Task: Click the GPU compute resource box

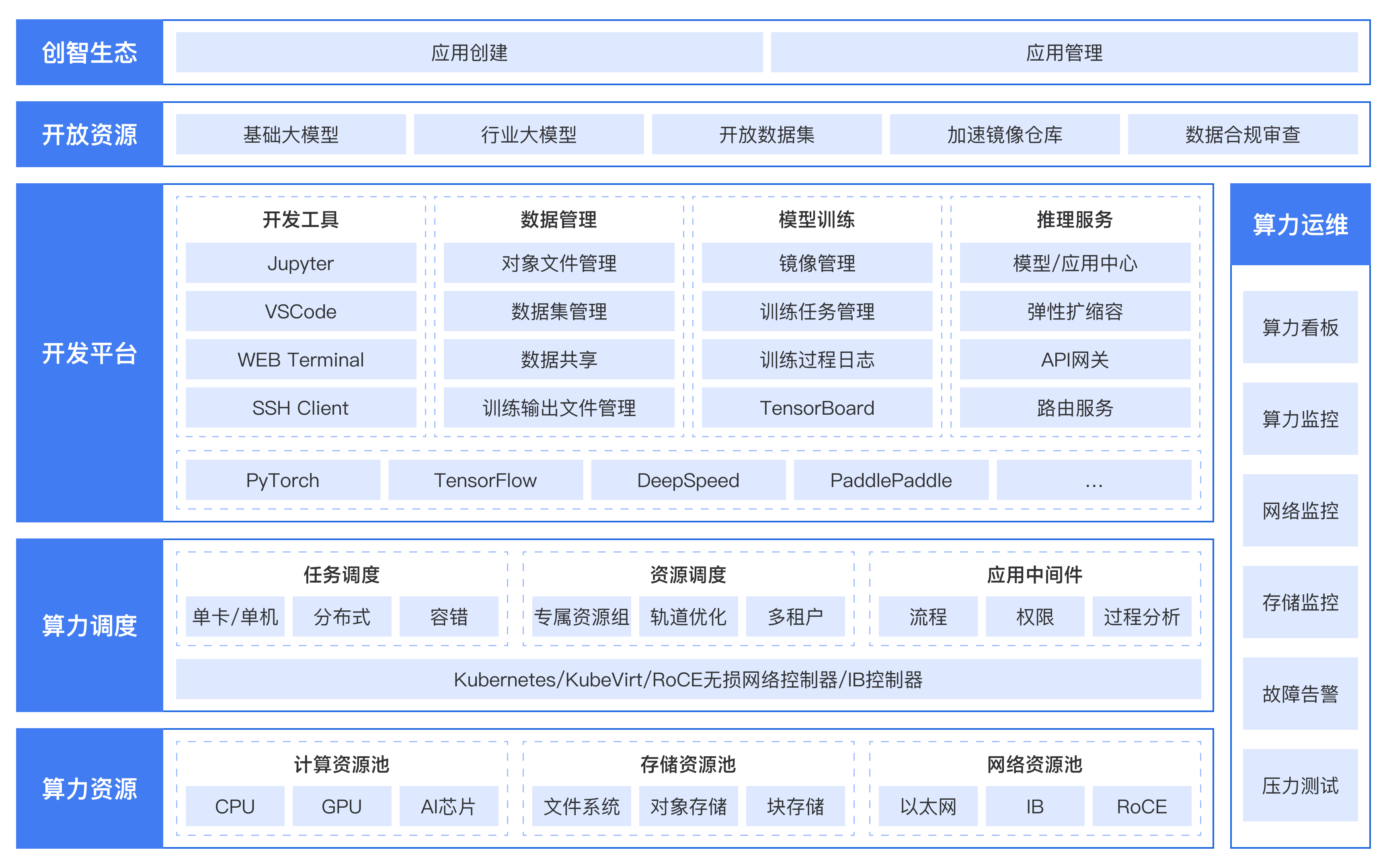Action: point(342,806)
